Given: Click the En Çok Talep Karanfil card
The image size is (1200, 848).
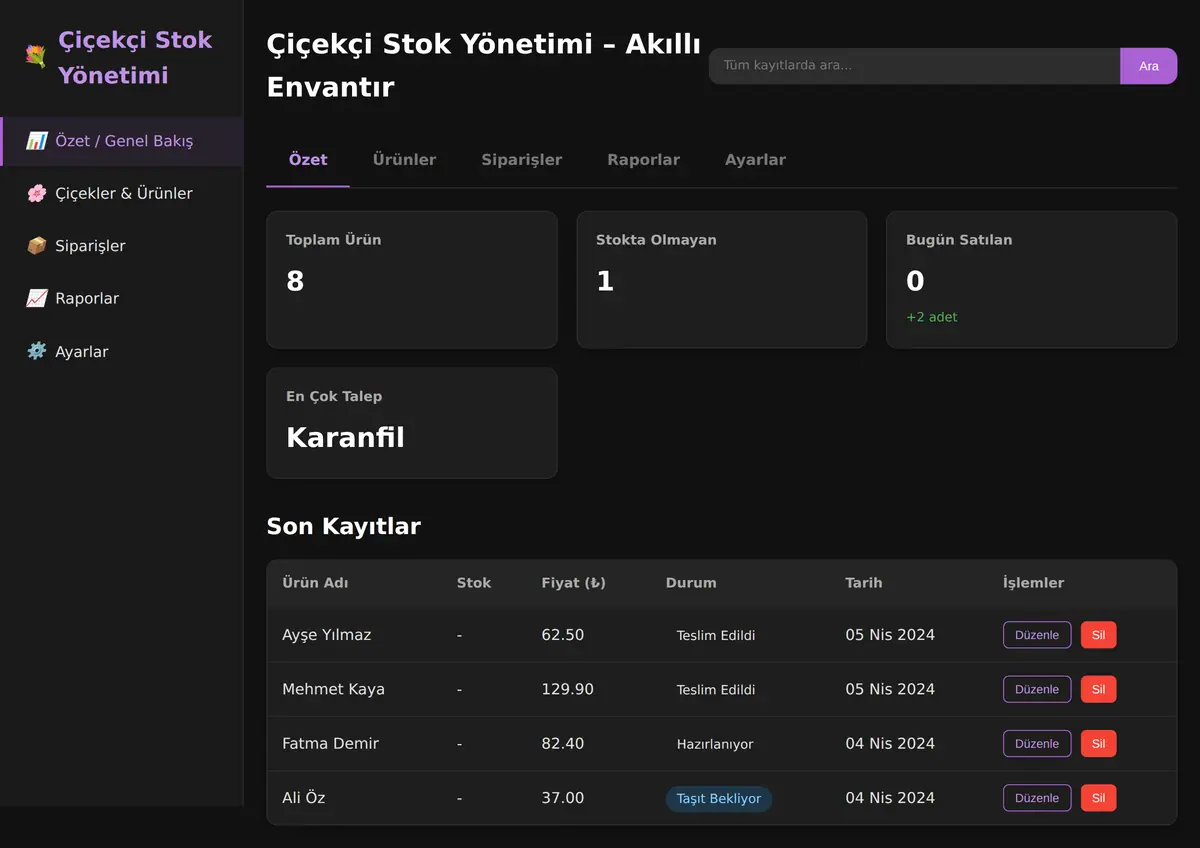Looking at the screenshot, I should pos(412,423).
